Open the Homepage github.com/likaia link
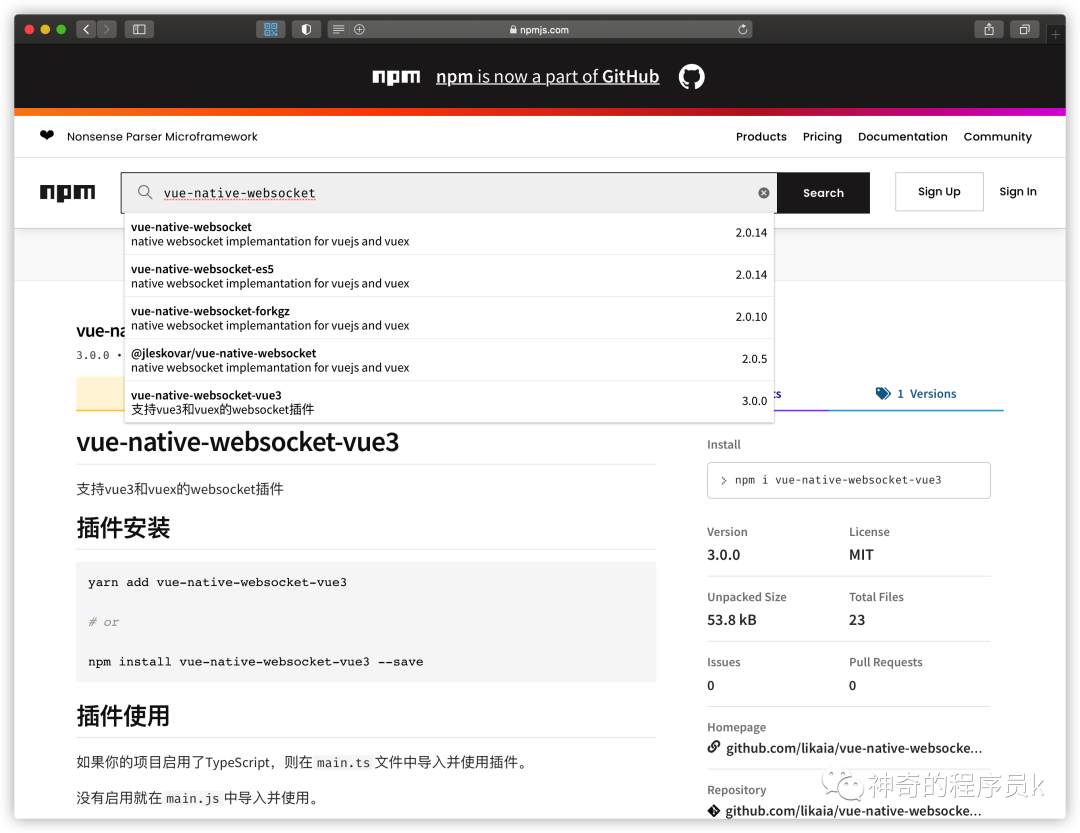The height and width of the screenshot is (833, 1080). tap(853, 748)
